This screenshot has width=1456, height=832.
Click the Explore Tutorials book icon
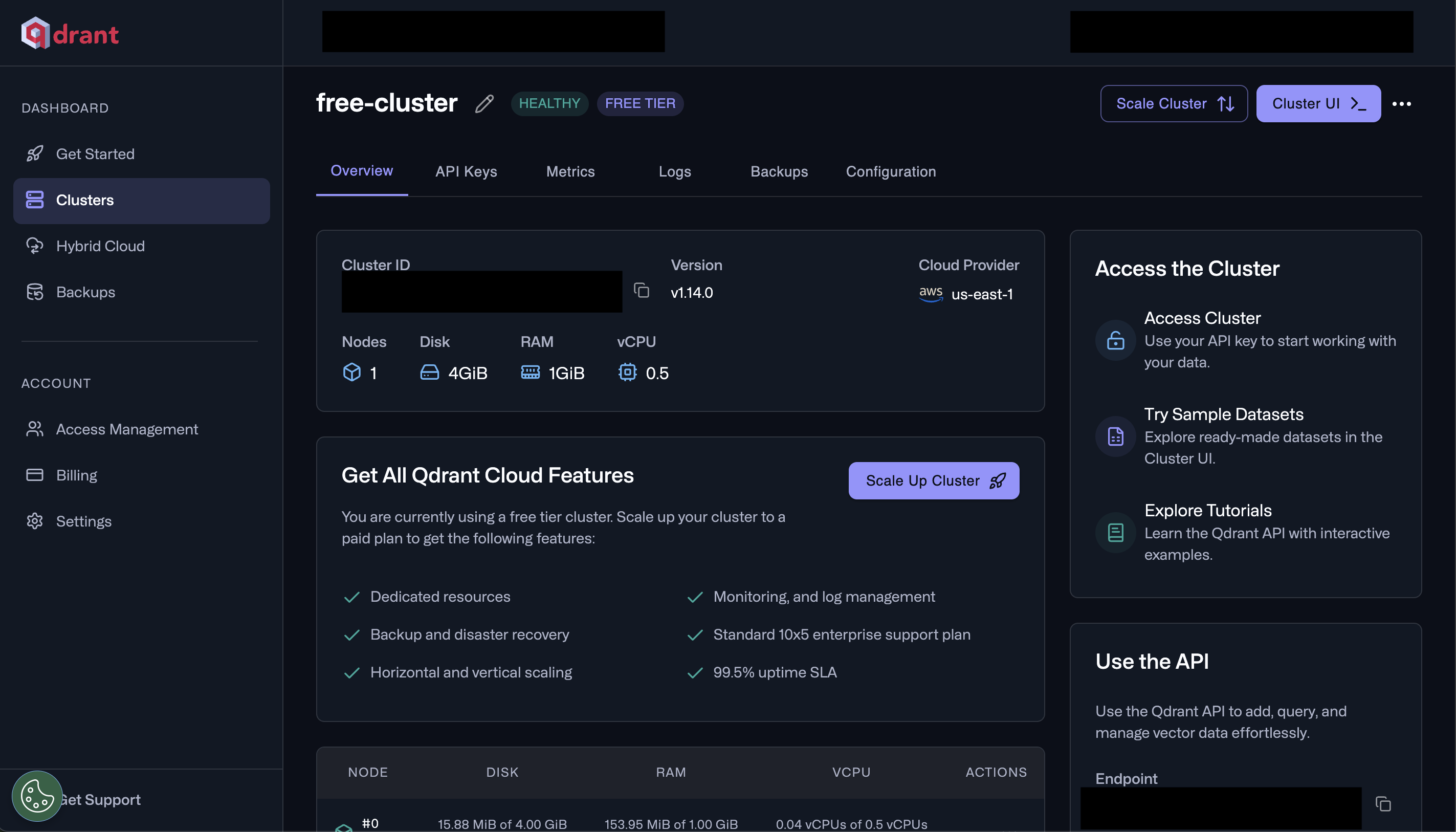click(1116, 533)
